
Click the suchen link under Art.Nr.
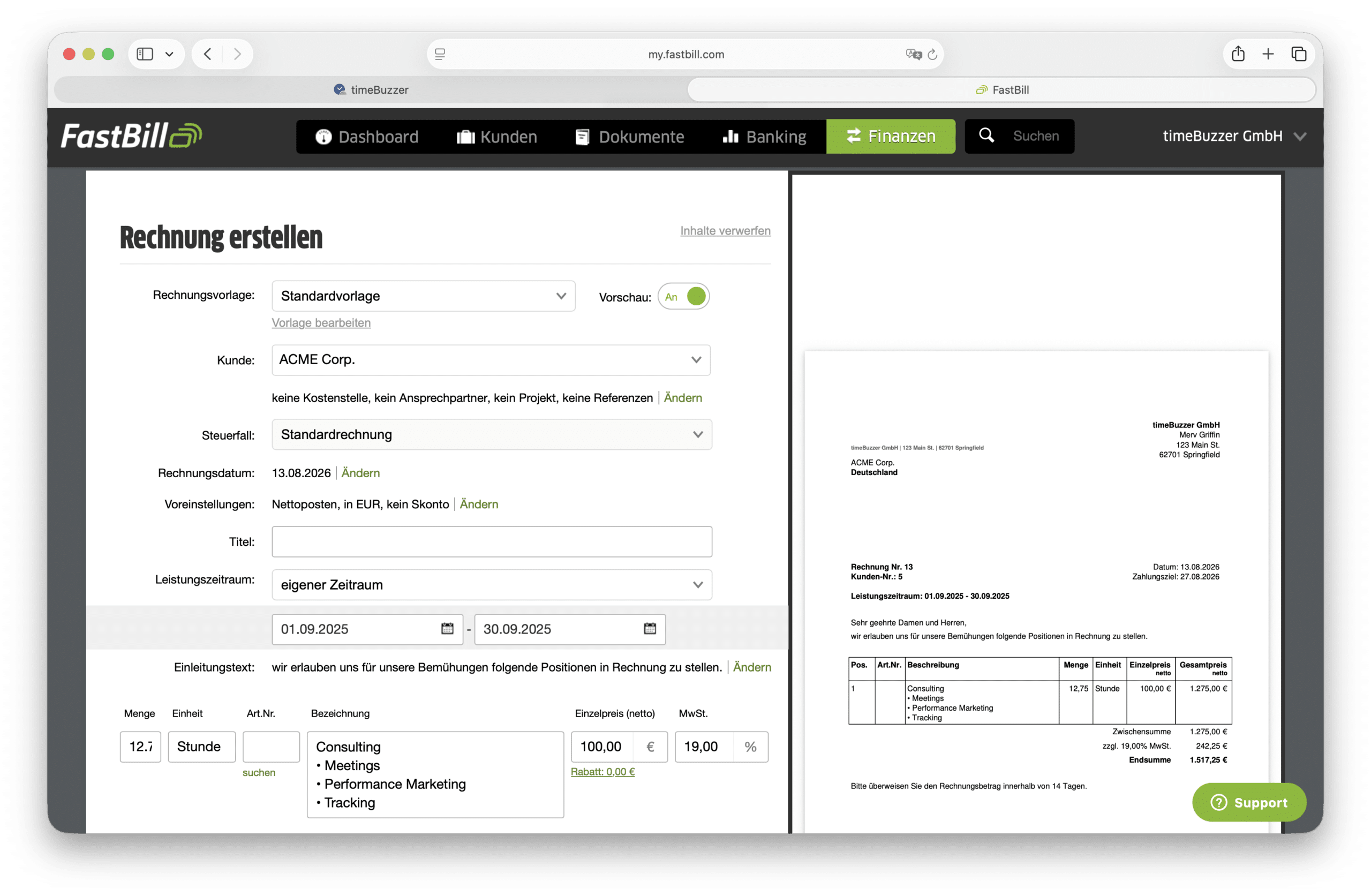coord(259,773)
